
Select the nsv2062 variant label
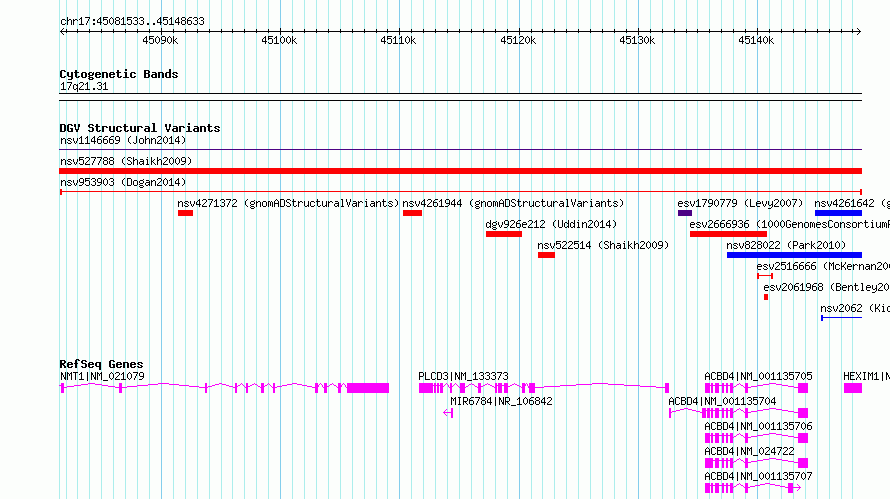click(x=855, y=308)
